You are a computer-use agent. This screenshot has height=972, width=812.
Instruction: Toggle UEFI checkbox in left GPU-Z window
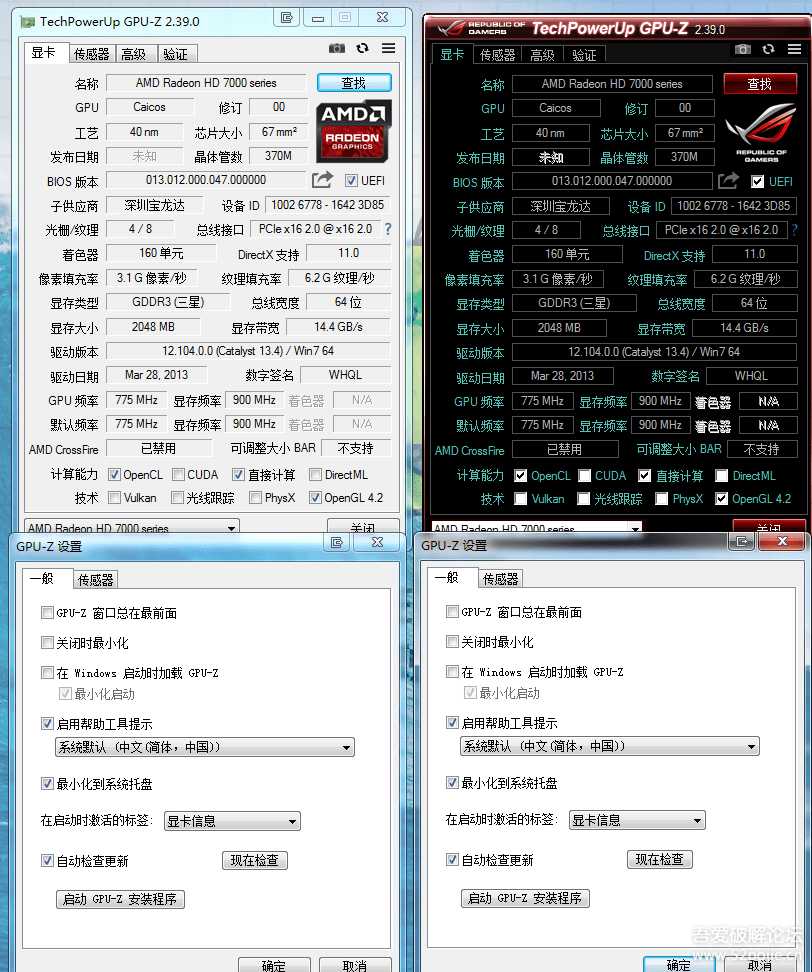coord(351,180)
